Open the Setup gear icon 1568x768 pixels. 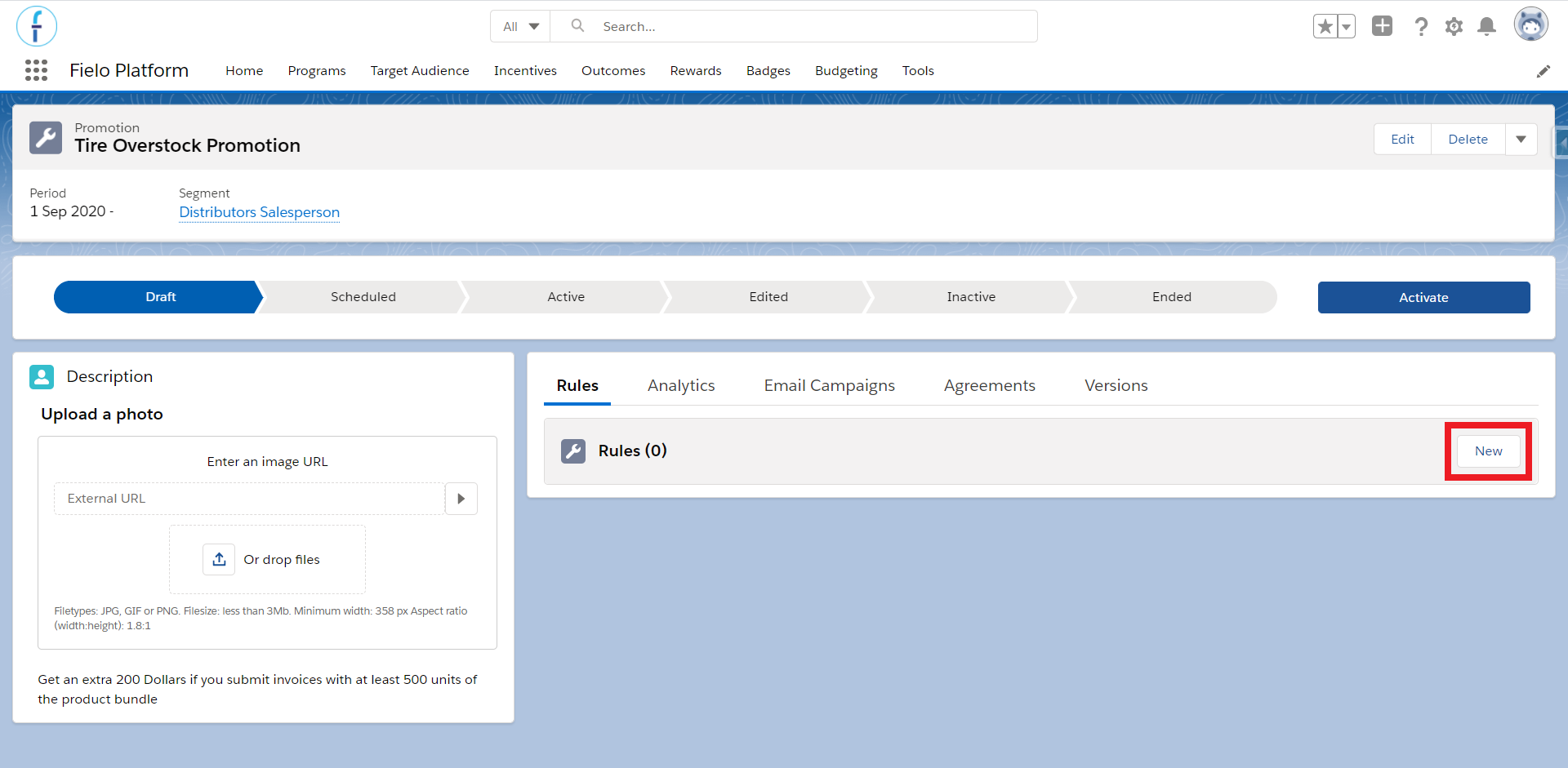[x=1454, y=26]
